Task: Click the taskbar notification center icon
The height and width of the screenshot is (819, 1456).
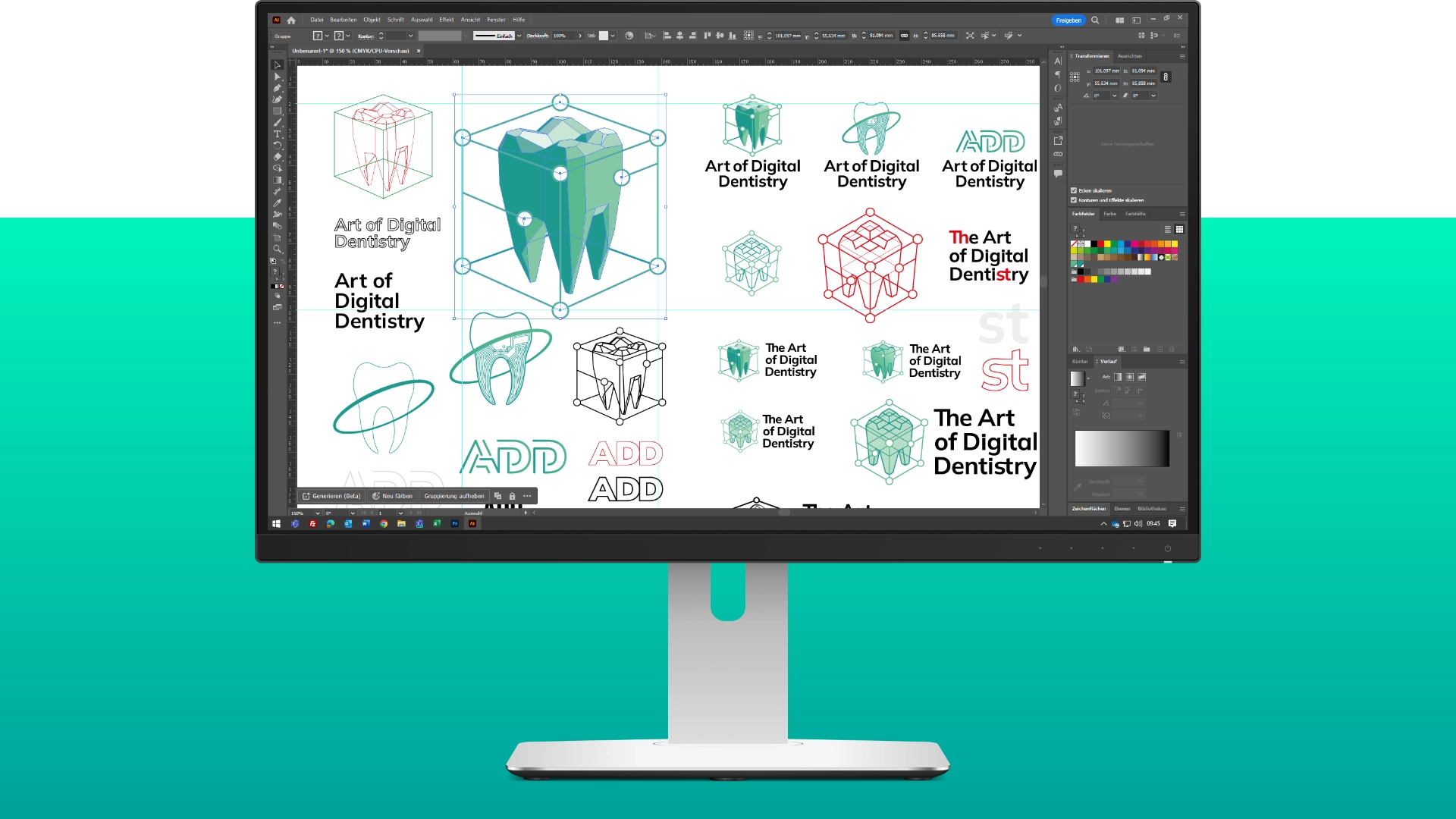Action: [1172, 523]
